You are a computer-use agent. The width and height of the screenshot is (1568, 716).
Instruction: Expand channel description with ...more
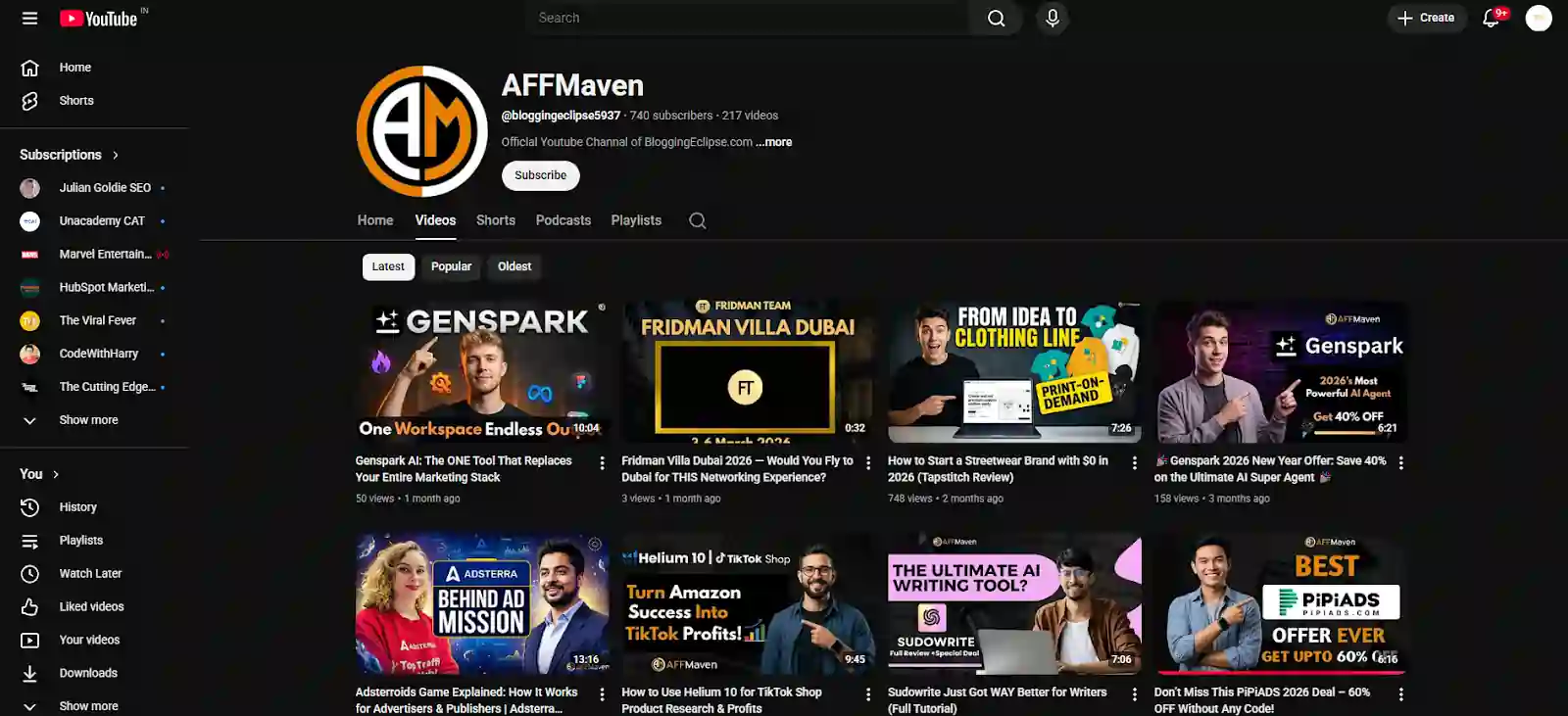pos(774,142)
